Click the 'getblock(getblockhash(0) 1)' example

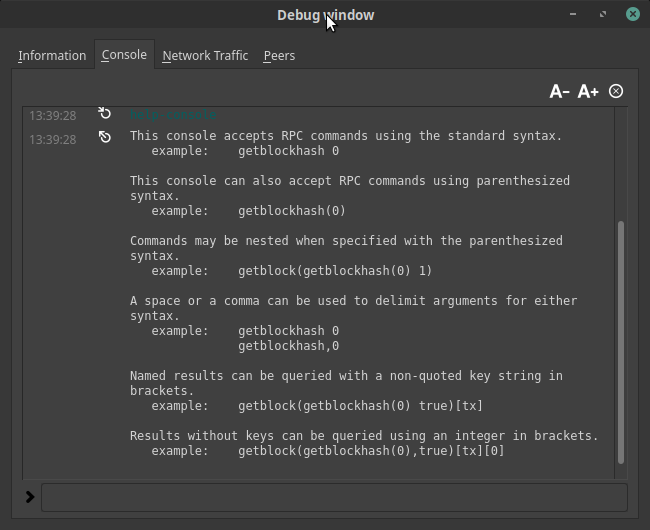pos(335,271)
